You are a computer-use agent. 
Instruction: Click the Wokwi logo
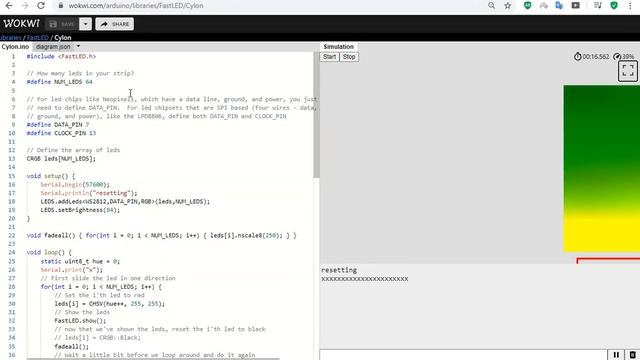[x=21, y=24]
